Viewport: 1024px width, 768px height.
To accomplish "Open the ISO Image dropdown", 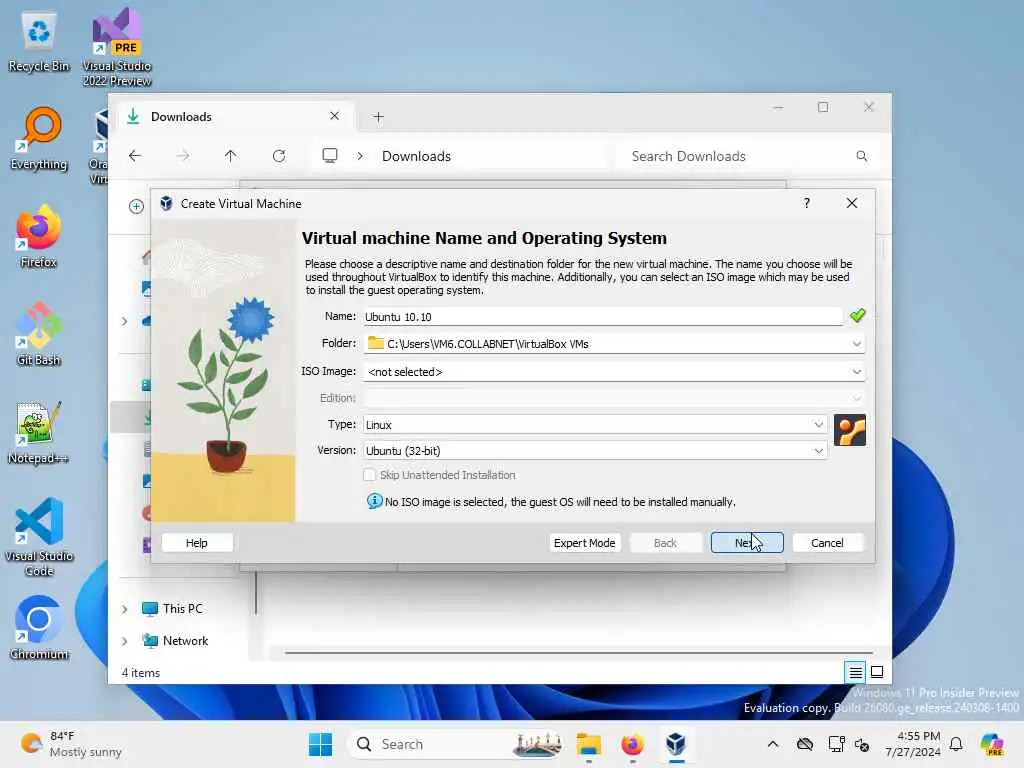I will (856, 372).
